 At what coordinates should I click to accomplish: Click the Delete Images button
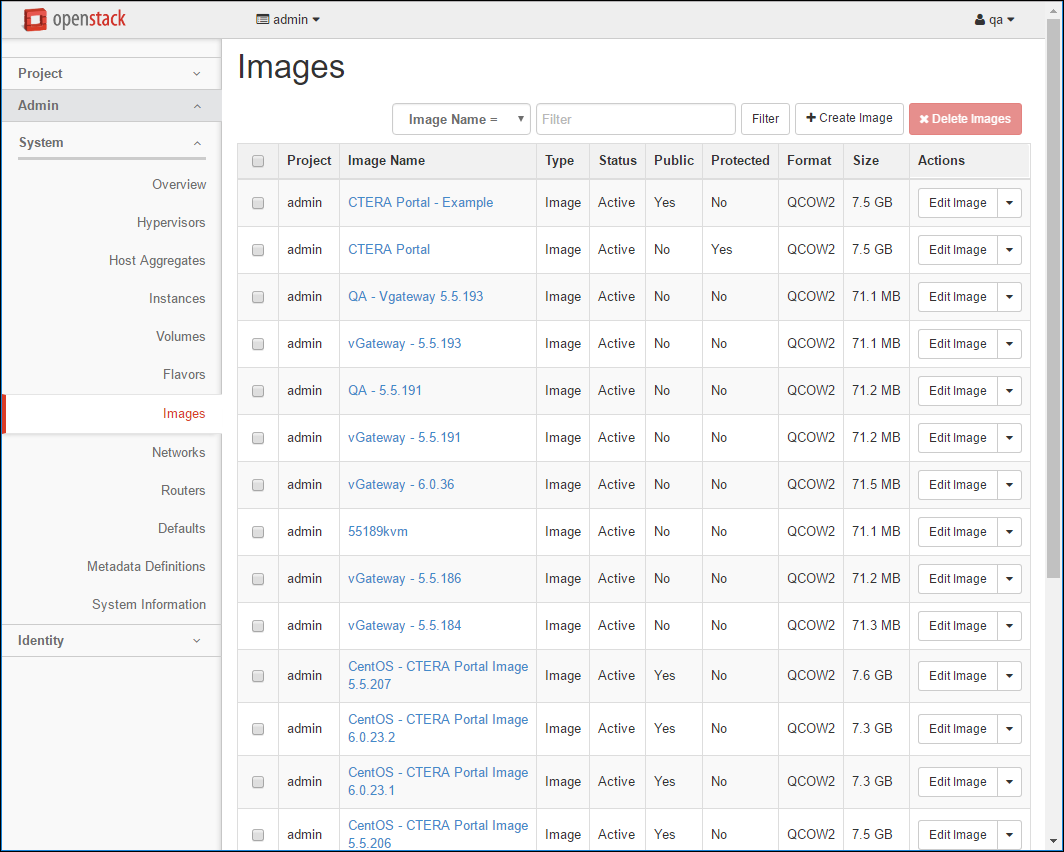click(965, 119)
